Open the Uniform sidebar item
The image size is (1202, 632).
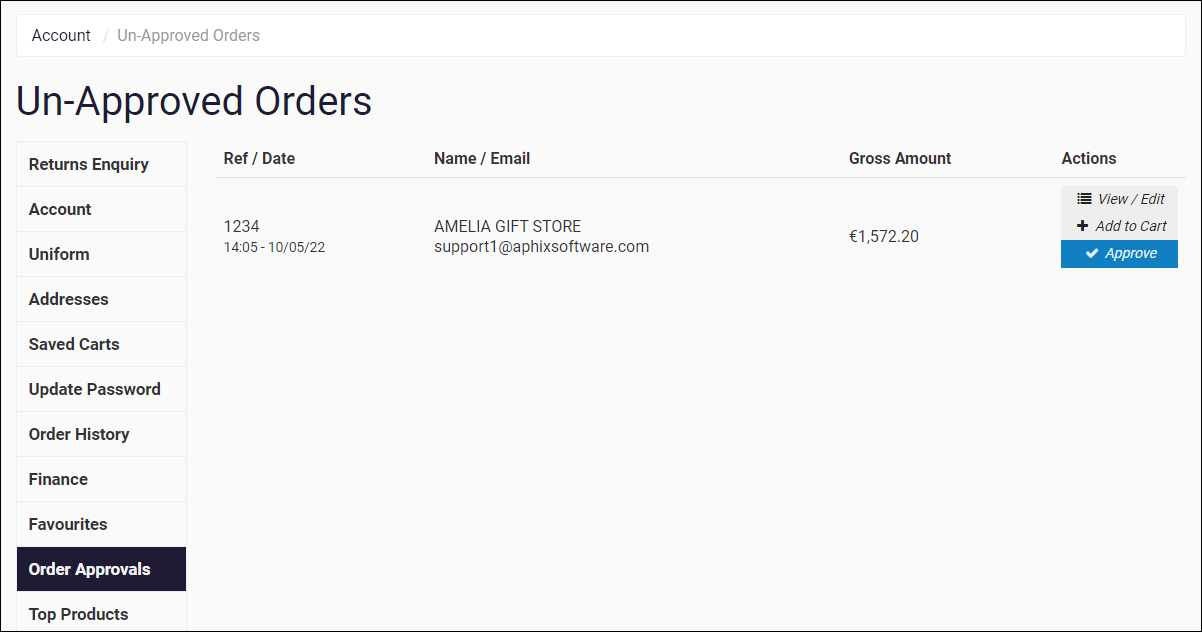pyautogui.click(x=59, y=254)
